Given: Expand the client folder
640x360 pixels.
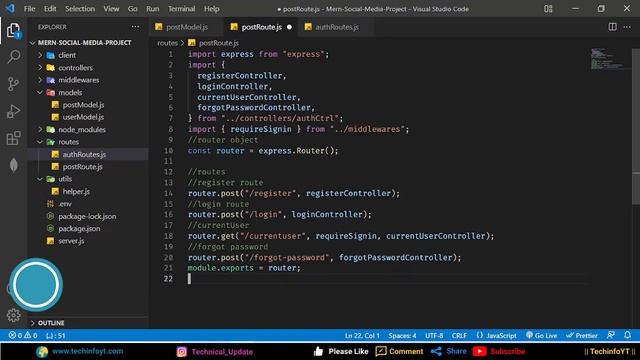Looking at the screenshot, I should click(40, 55).
